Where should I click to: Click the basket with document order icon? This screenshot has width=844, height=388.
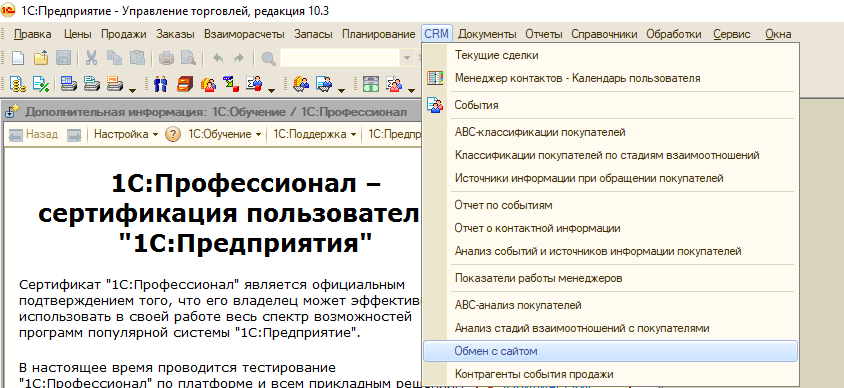[x=325, y=83]
